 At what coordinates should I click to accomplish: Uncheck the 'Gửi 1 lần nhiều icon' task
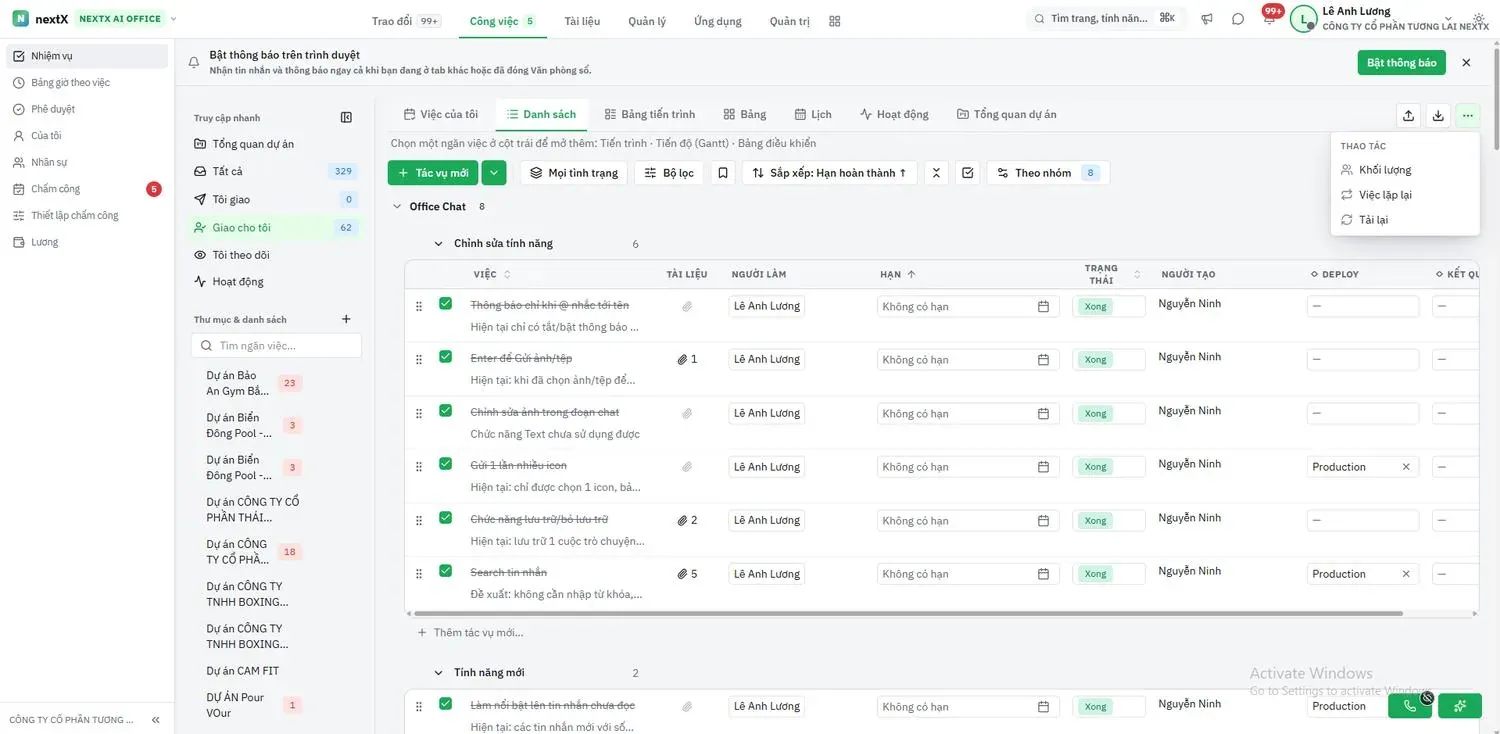445,464
